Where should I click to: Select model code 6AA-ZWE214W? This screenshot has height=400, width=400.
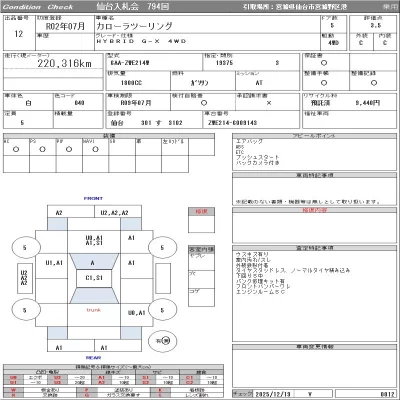pos(130,63)
